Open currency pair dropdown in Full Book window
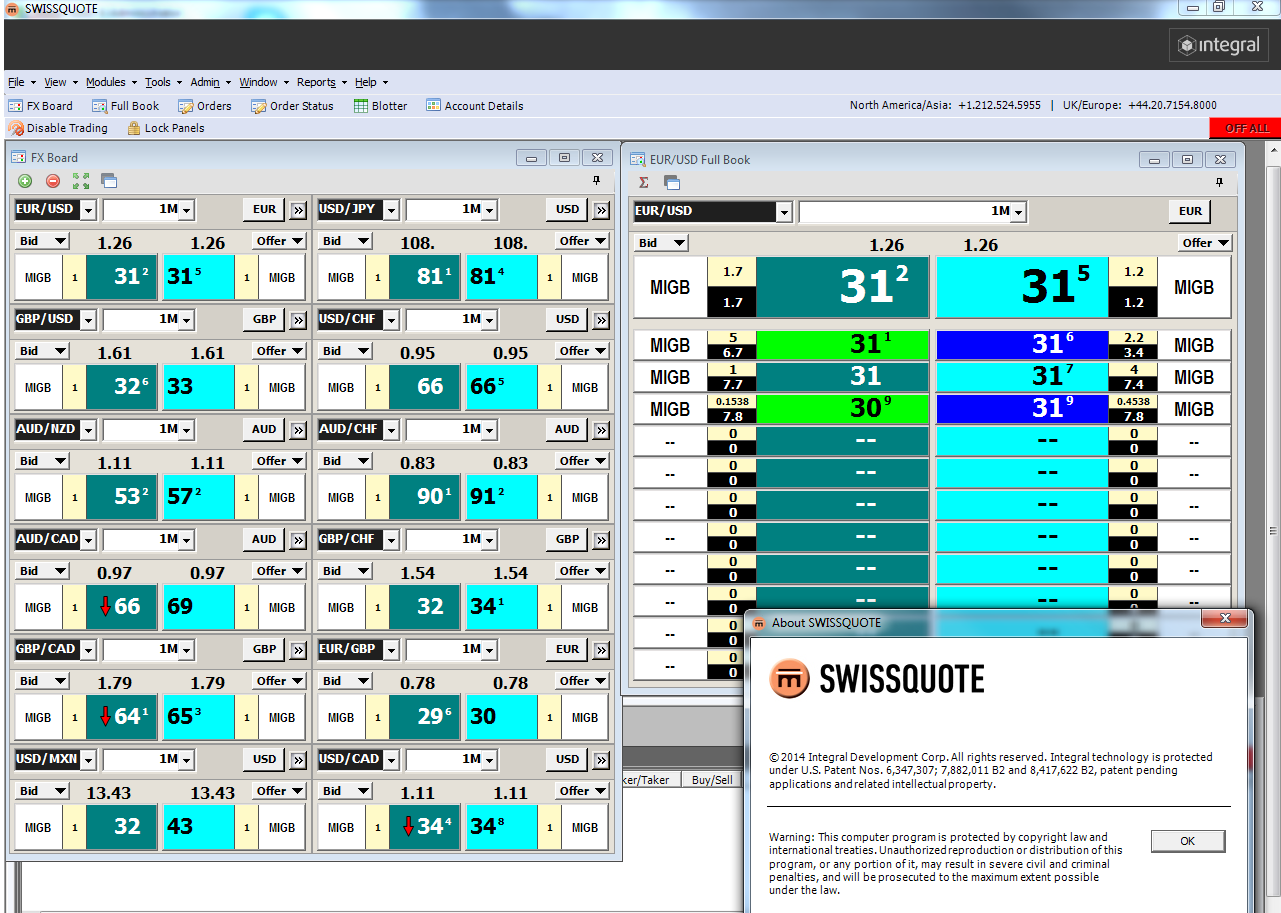Viewport: 1281px width, 913px height. [784, 212]
